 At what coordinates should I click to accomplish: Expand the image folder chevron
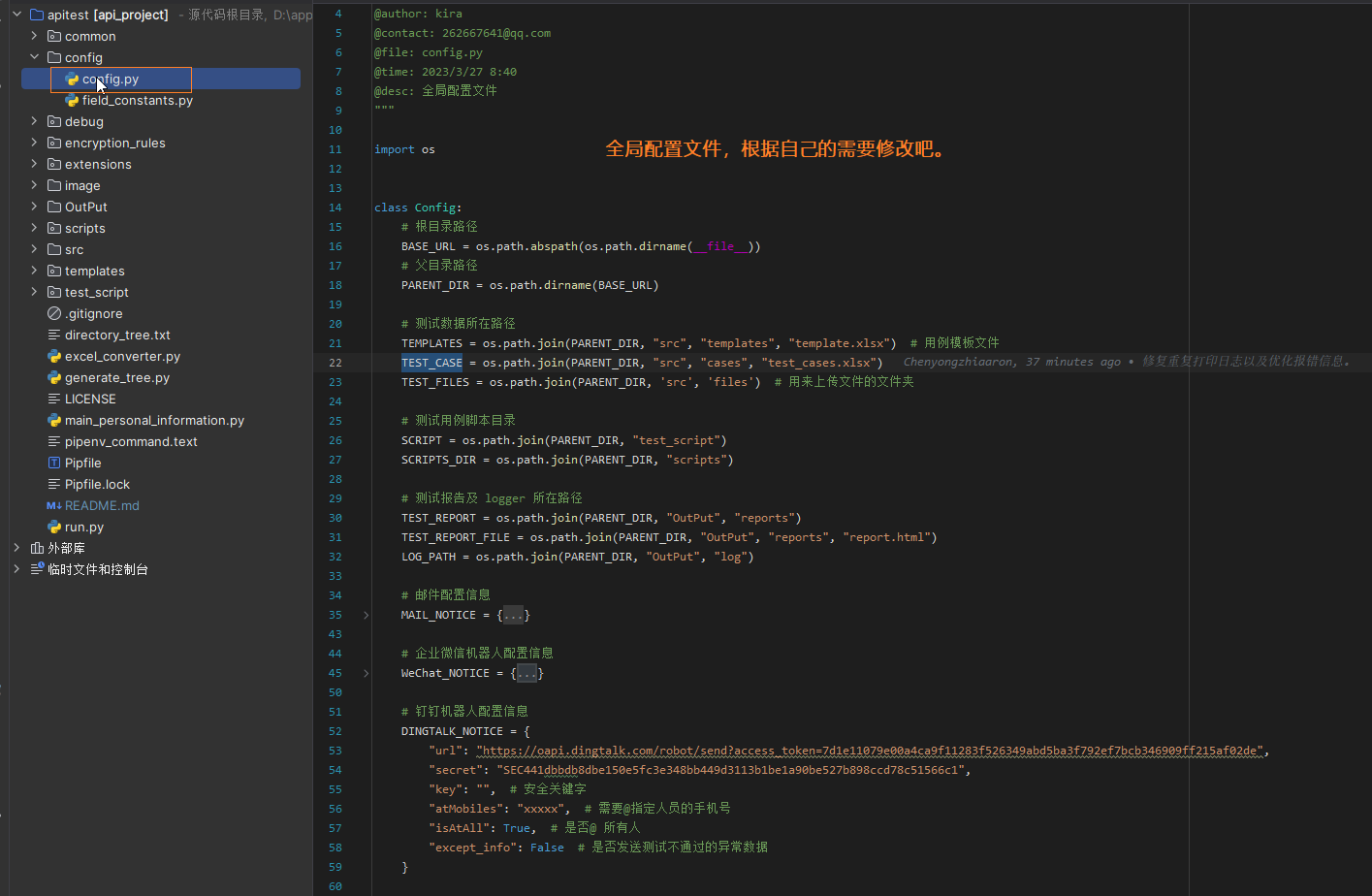34,185
